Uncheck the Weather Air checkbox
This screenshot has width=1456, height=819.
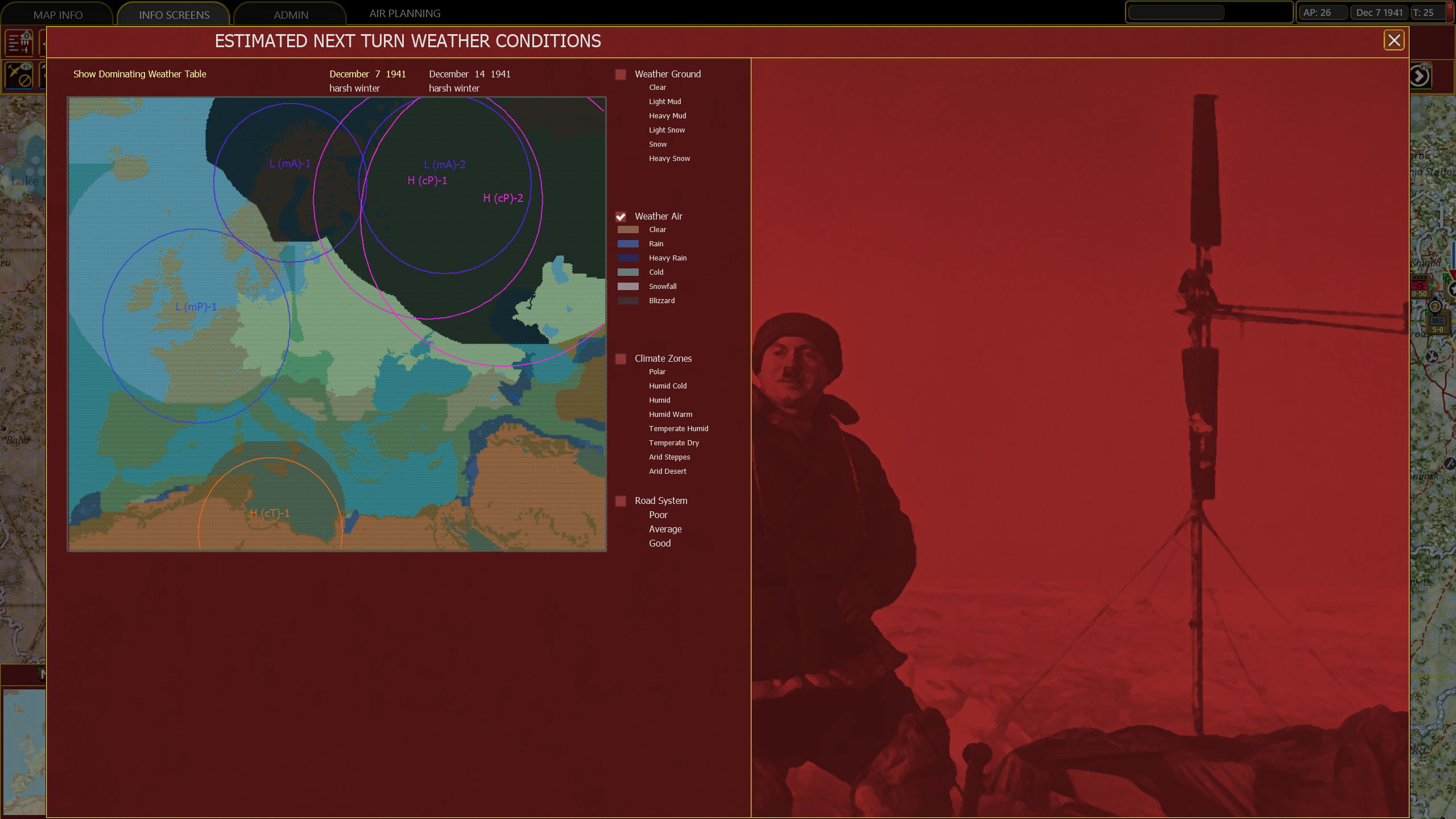click(x=621, y=217)
